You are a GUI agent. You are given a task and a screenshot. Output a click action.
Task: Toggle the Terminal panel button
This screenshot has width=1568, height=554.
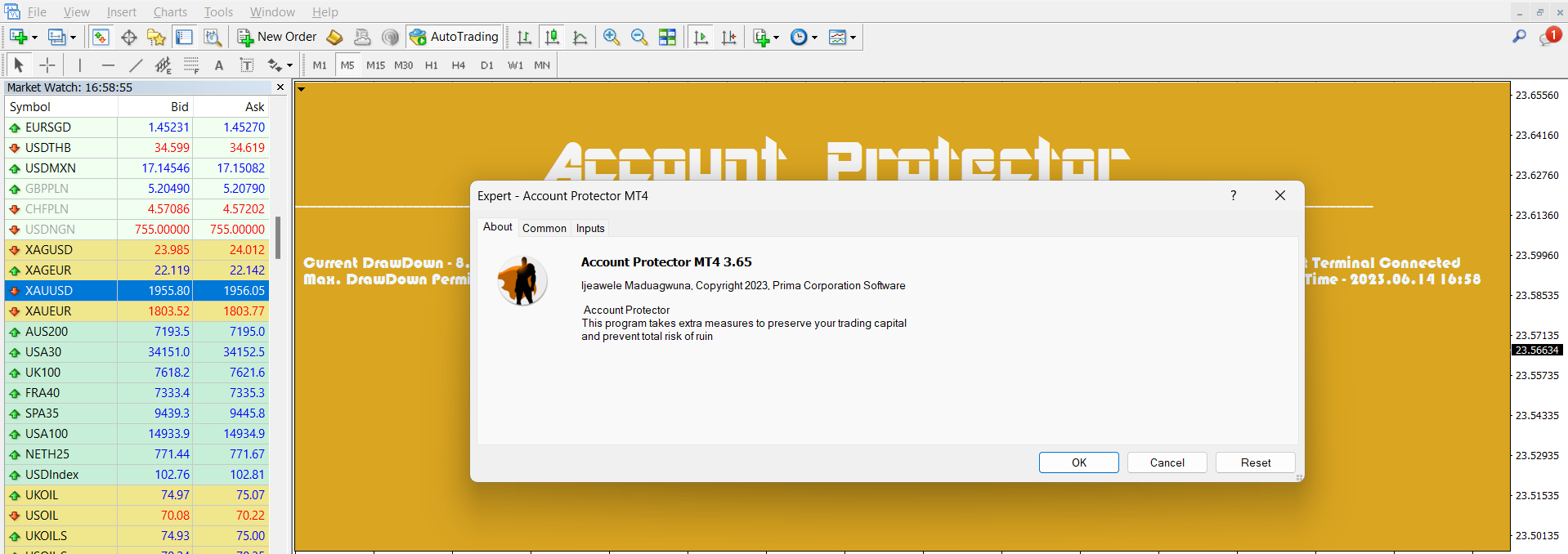[184, 37]
